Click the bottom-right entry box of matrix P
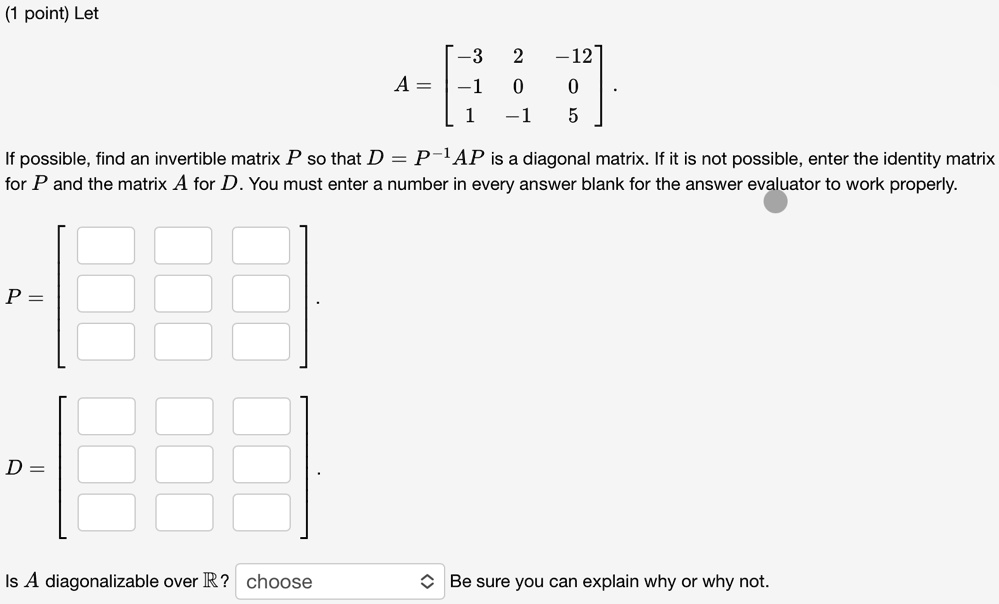 pos(260,341)
